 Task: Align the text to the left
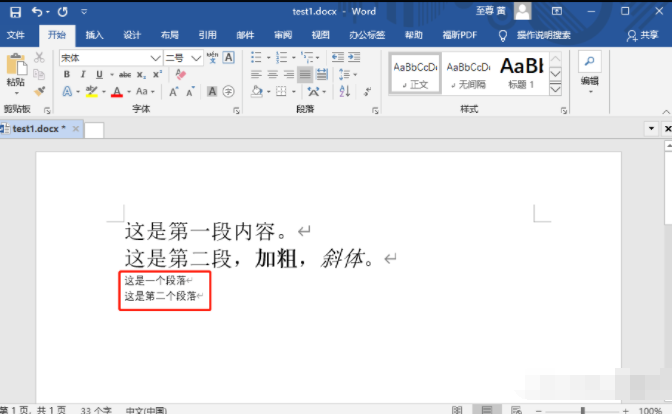256,75
